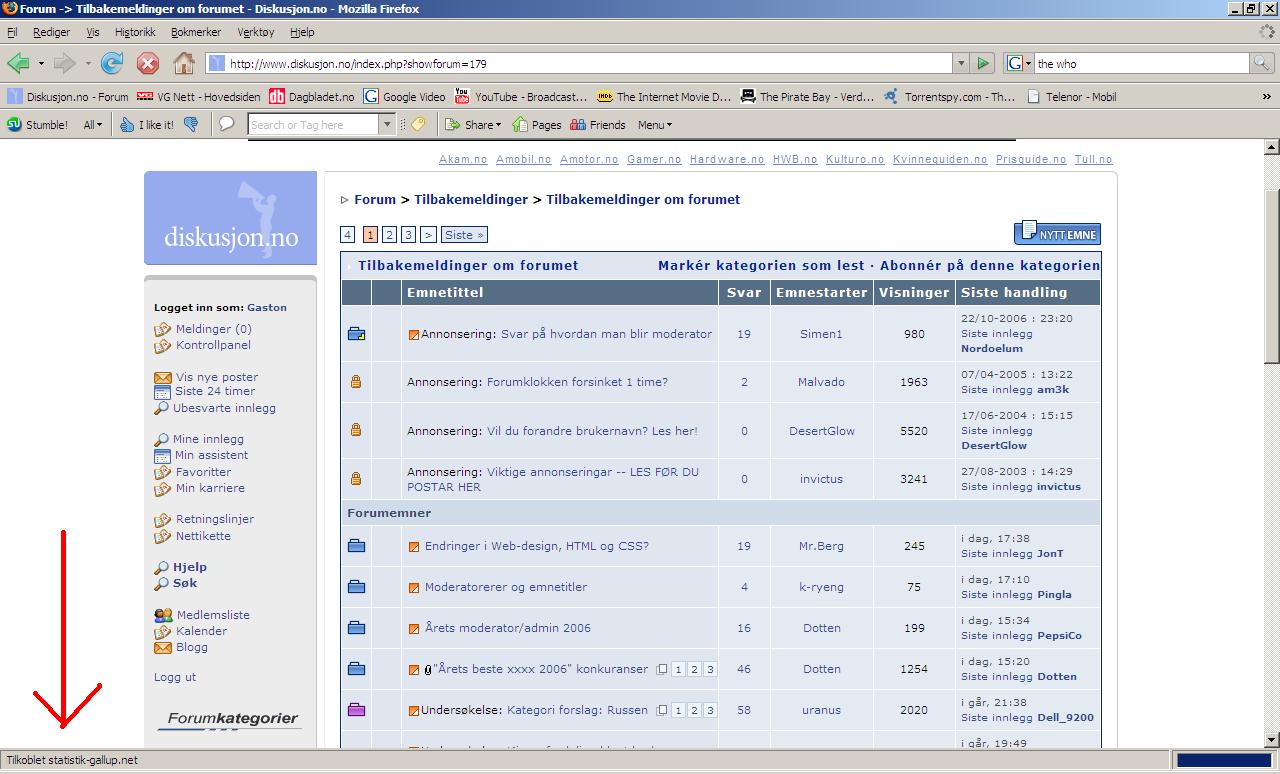The width and height of the screenshot is (1280, 774).
Task: Open the Dagbladet.no bookmark
Action: (311, 97)
